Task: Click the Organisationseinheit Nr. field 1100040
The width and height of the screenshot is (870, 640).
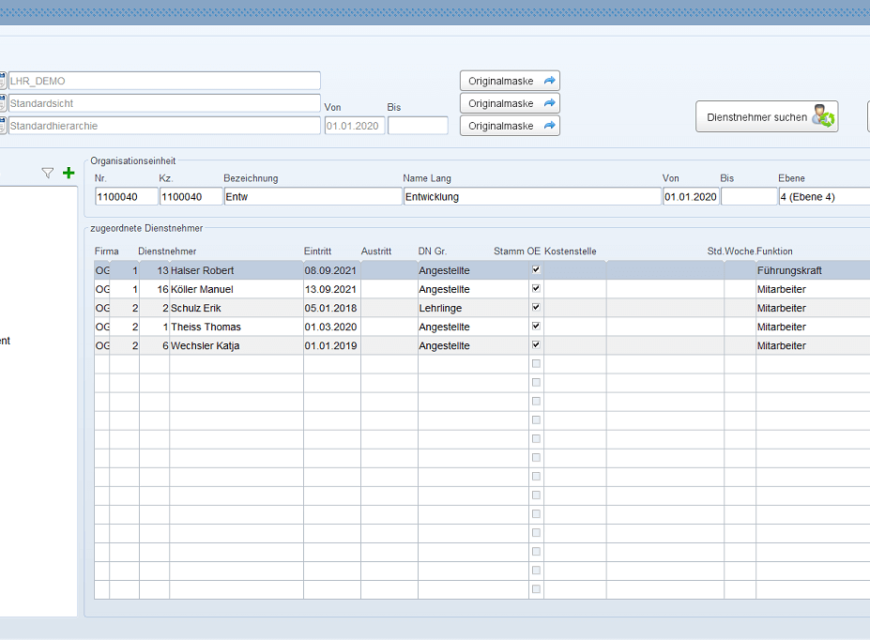Action: [125, 197]
